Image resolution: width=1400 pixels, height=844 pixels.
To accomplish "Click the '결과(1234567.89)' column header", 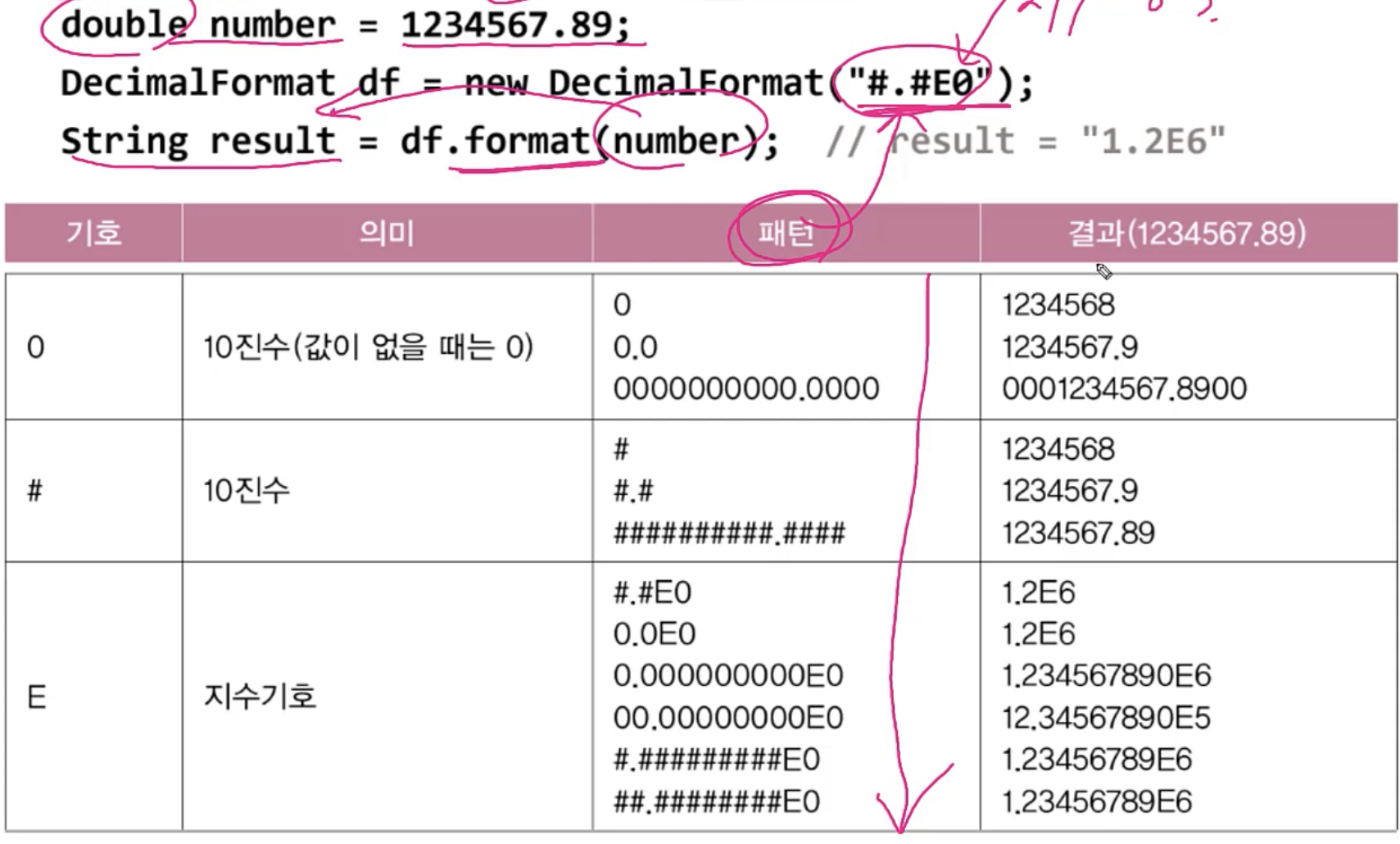I will click(1187, 234).
